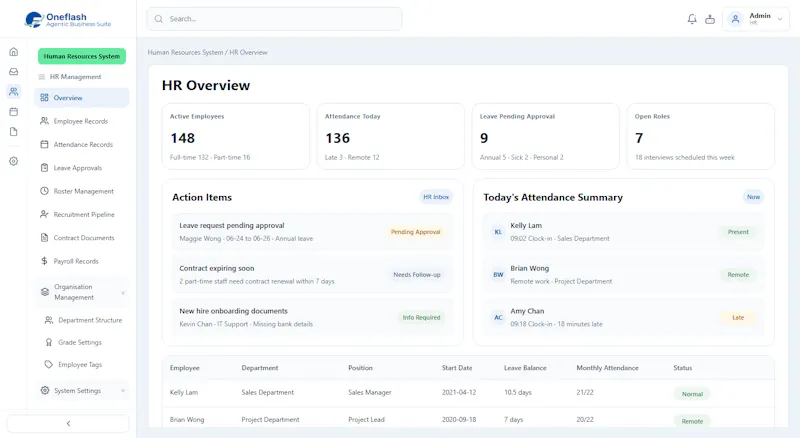Click the HR Inbox badge
The image size is (800, 438).
(x=436, y=197)
